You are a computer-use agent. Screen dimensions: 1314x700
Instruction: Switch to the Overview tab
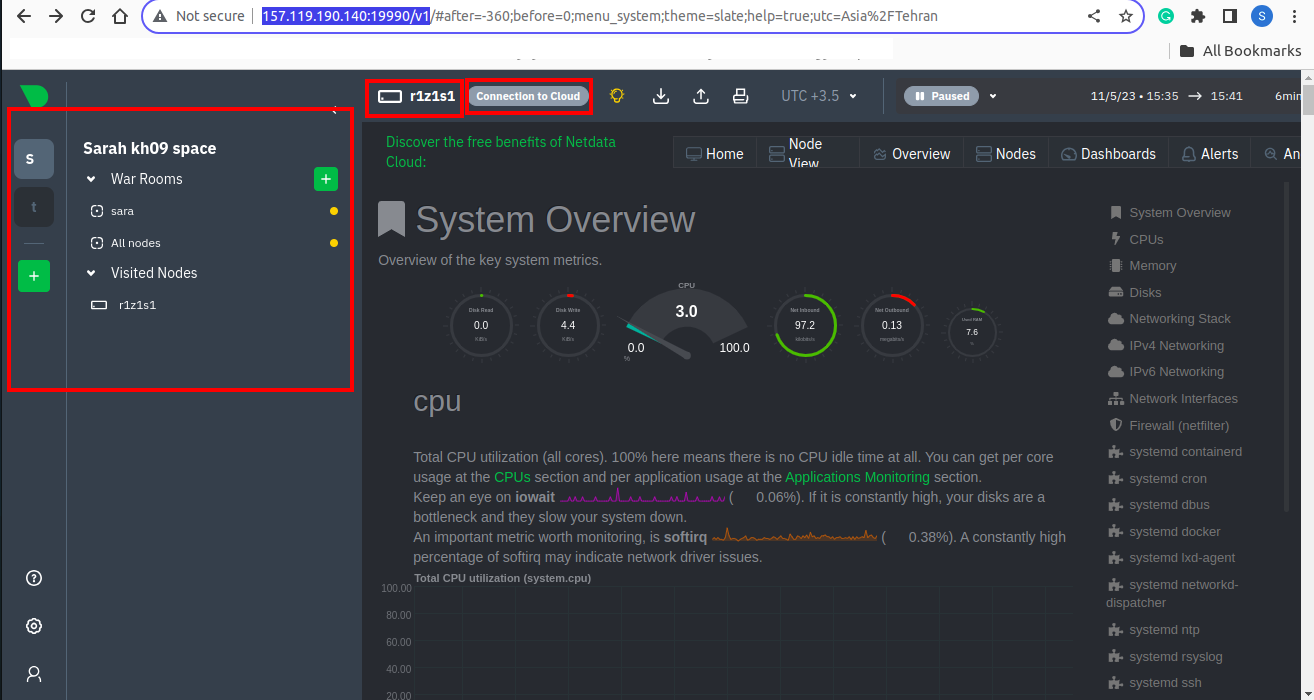(x=911, y=154)
